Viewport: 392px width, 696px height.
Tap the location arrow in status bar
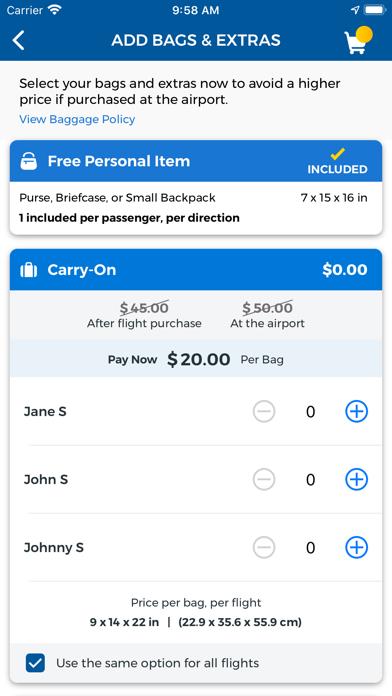click(x=355, y=10)
